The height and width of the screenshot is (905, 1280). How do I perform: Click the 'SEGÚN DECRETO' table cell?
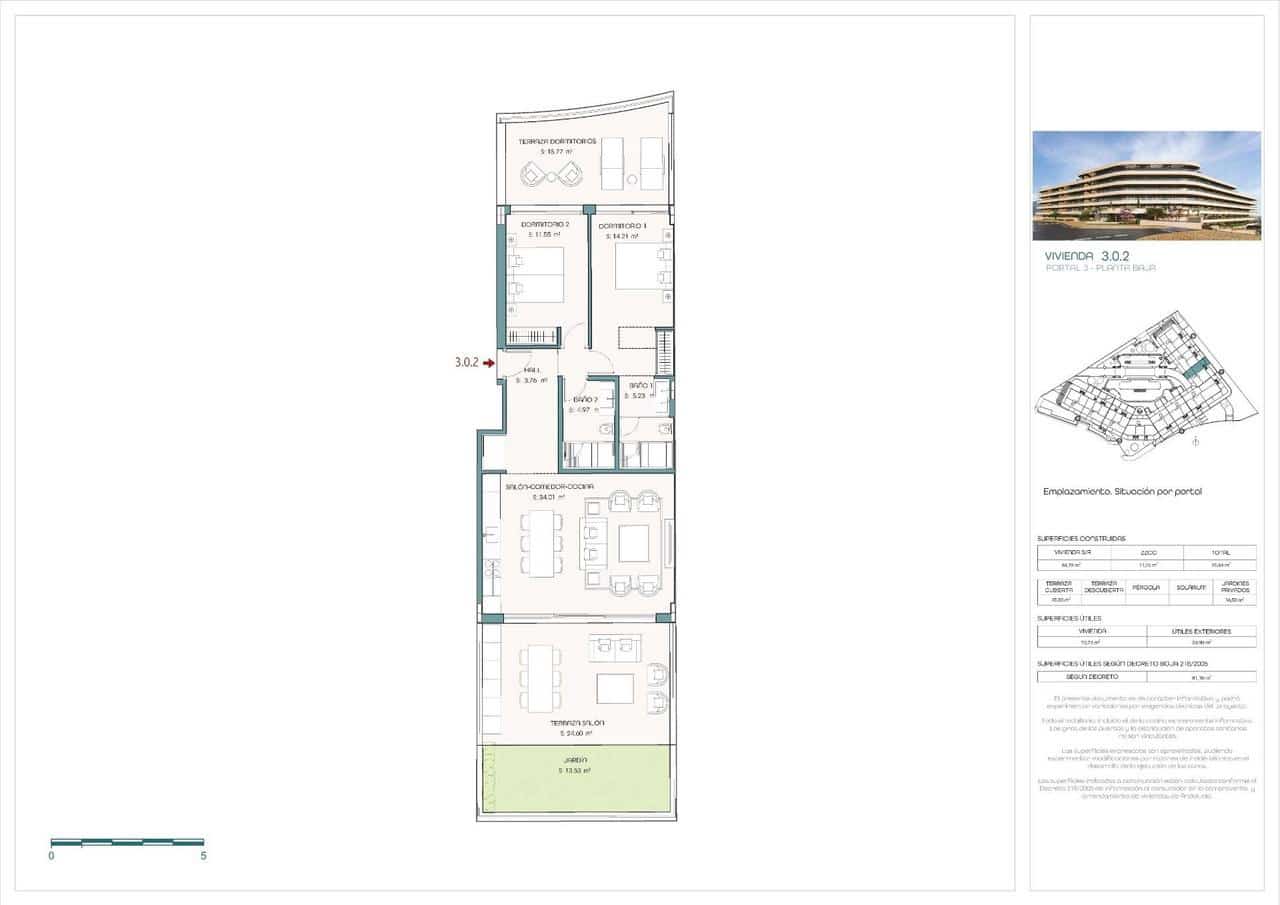coord(1091,677)
